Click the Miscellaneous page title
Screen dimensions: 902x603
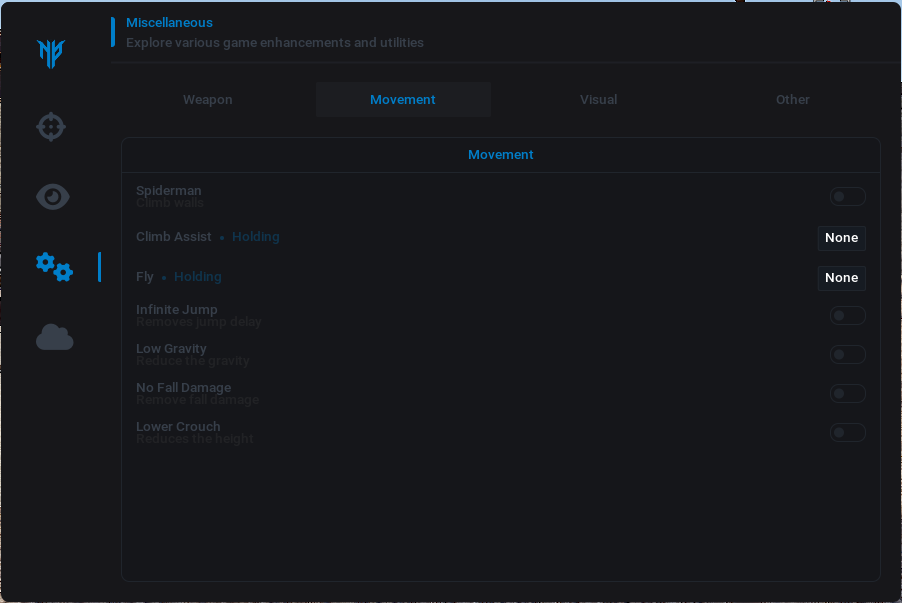[169, 23]
